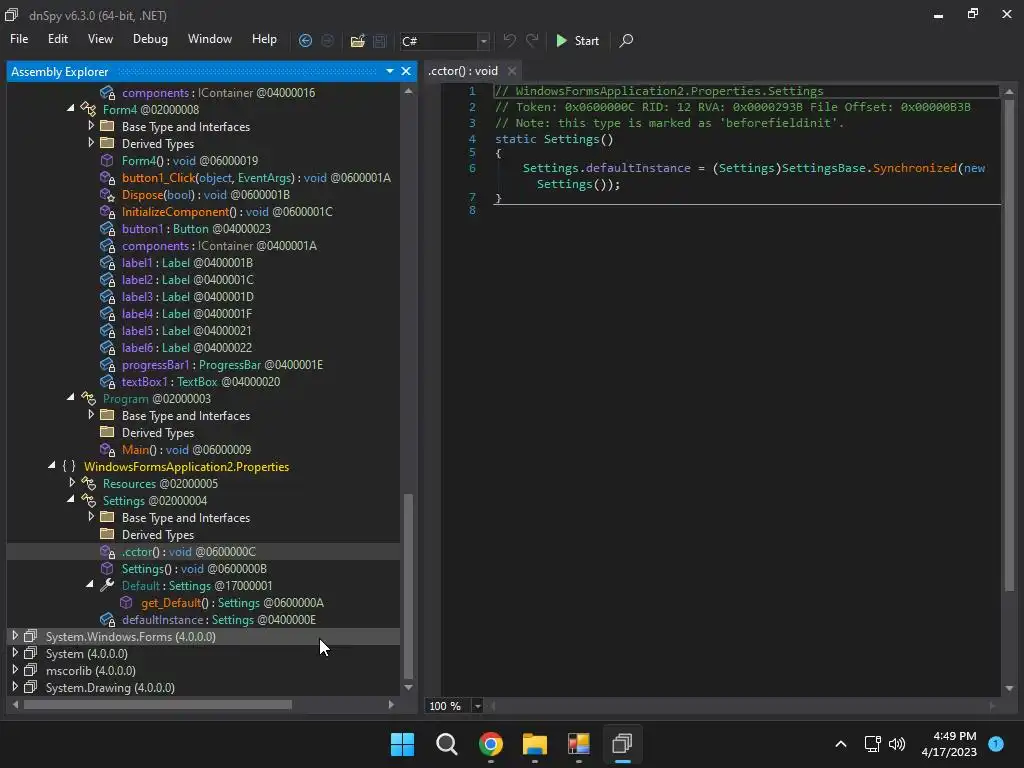1024x768 pixels.
Task: Open File Explorer from the taskbar
Action: 534,744
